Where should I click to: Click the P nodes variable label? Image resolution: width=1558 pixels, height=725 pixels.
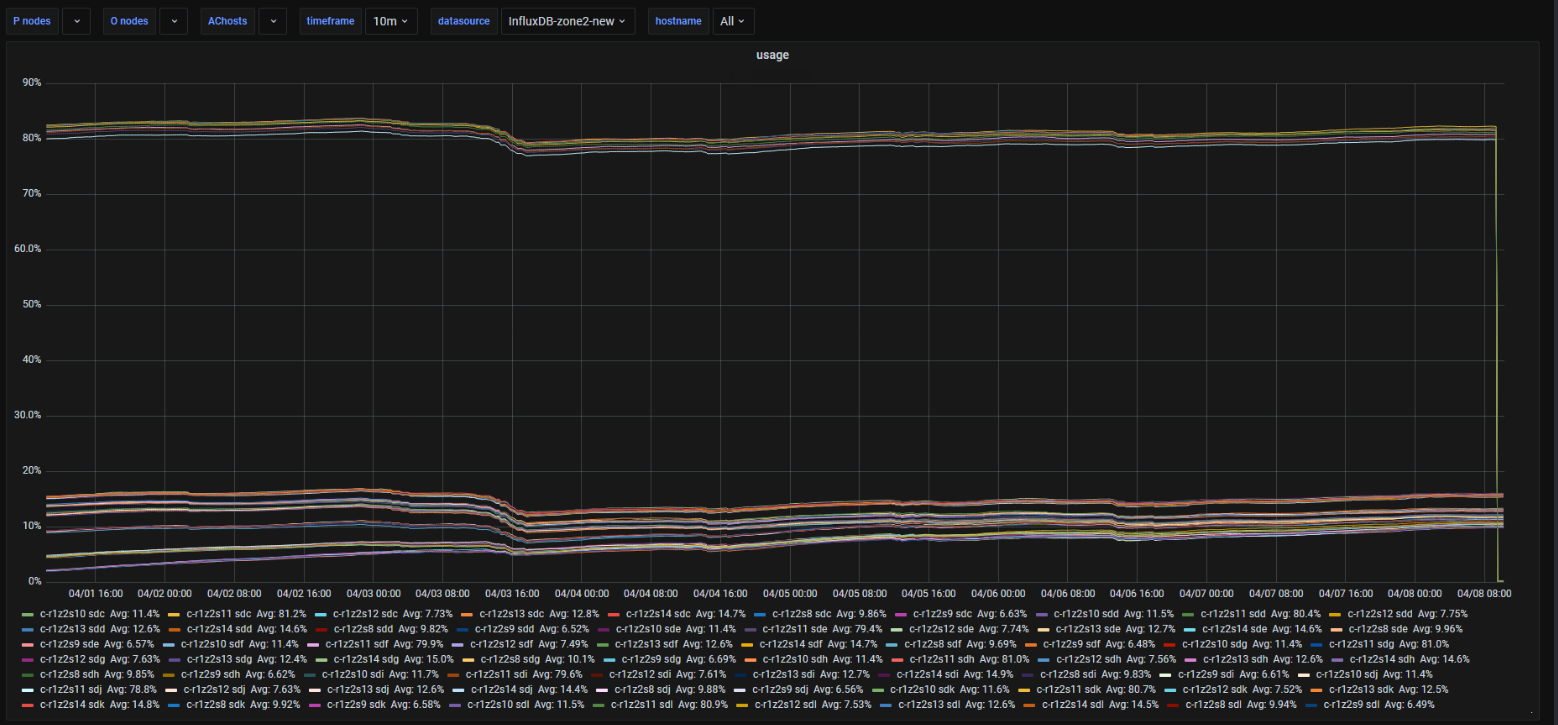[32, 21]
